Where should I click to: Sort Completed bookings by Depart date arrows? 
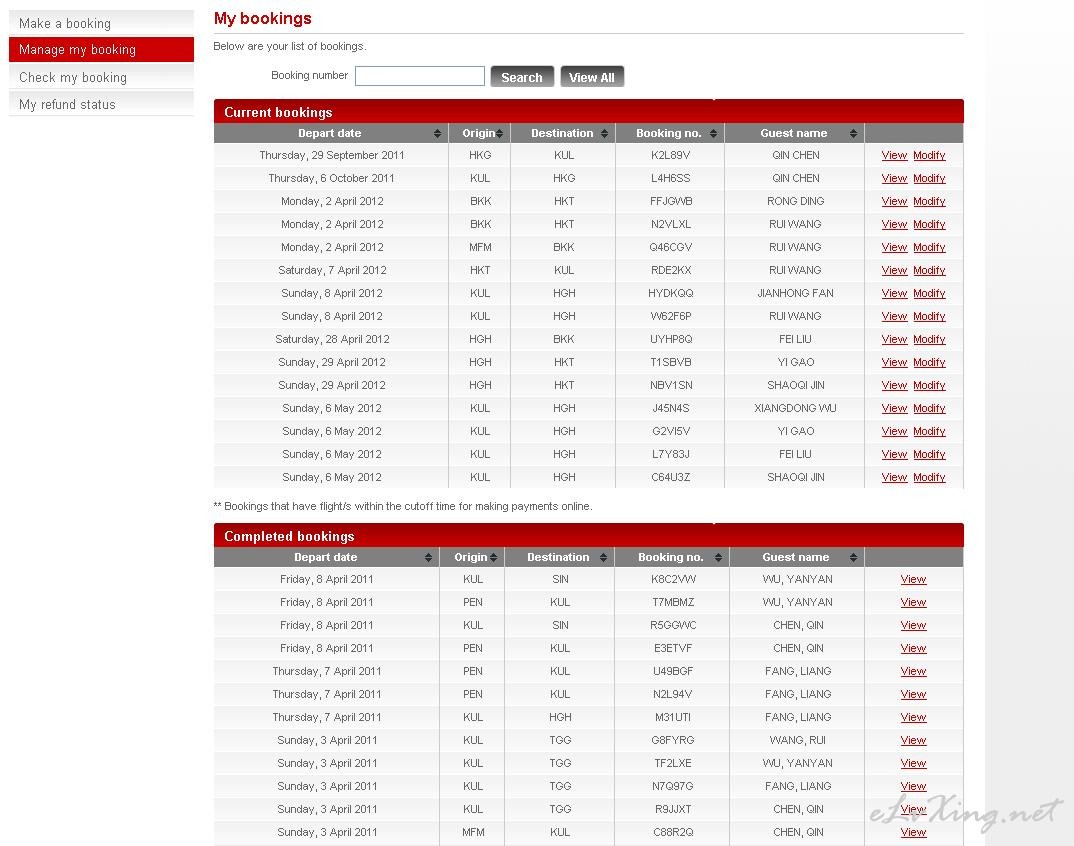(x=428, y=558)
